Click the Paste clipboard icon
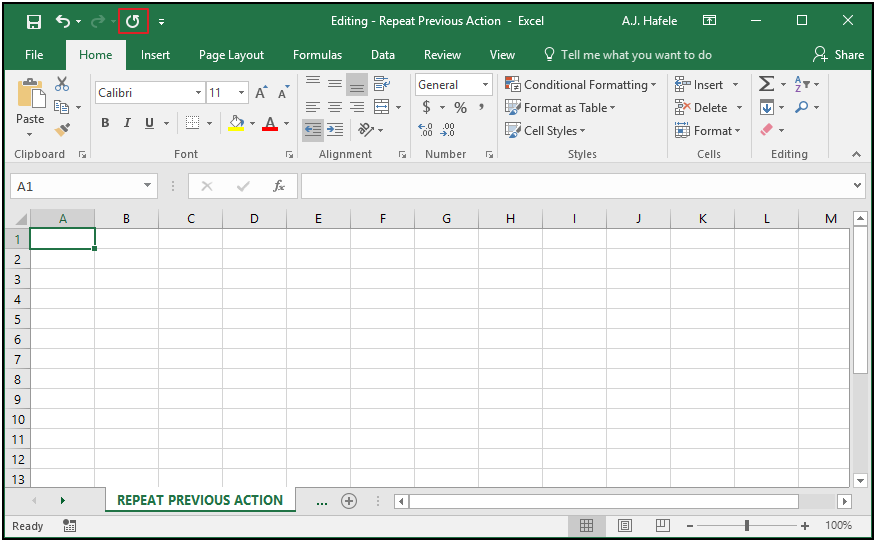Viewport: 876px width, 542px height. [x=31, y=93]
